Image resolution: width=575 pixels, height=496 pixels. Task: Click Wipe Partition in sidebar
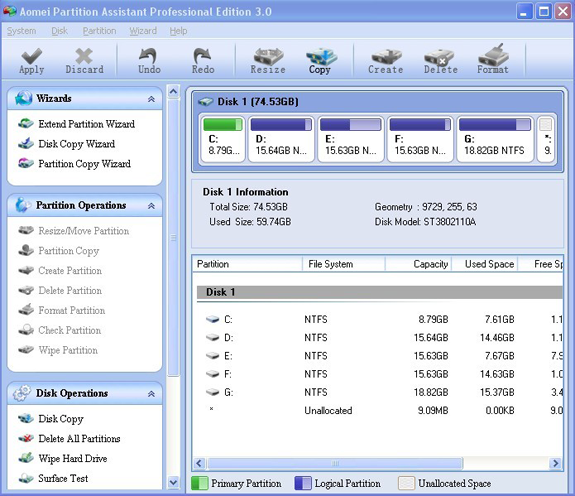click(58, 350)
